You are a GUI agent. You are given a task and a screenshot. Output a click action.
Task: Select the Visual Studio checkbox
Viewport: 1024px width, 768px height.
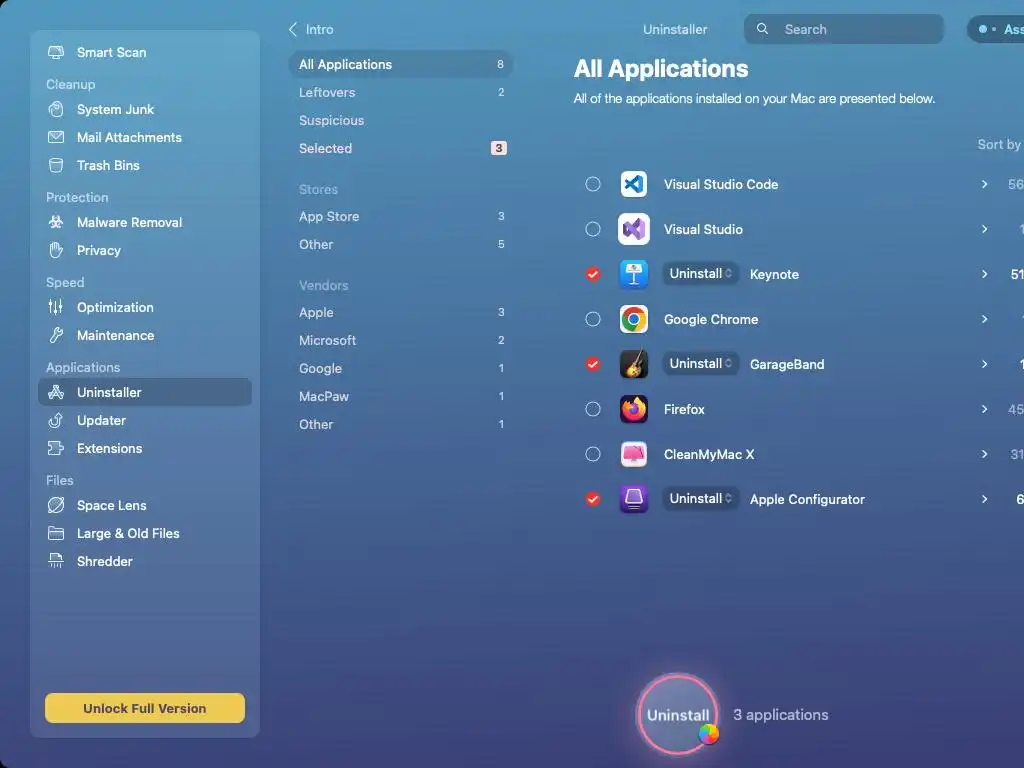point(592,229)
